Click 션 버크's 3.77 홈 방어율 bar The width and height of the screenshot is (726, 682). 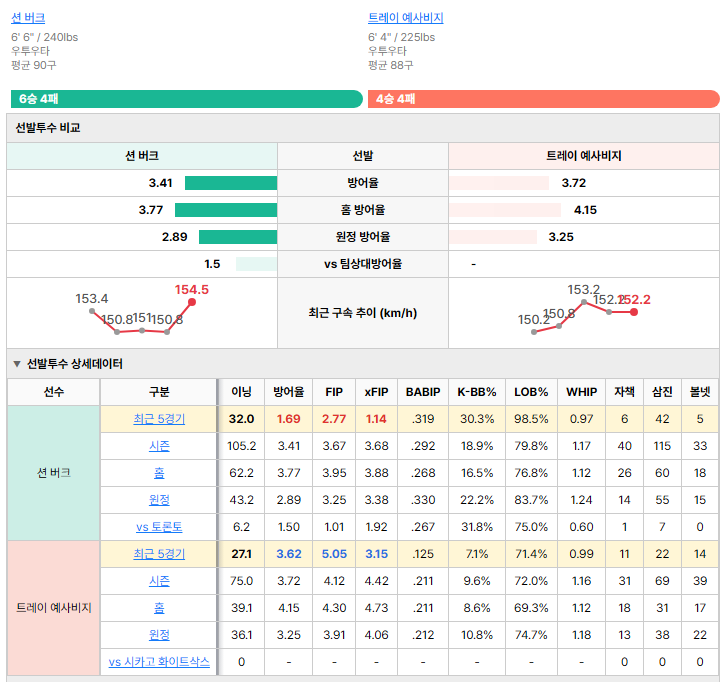pyautogui.click(x=226, y=210)
